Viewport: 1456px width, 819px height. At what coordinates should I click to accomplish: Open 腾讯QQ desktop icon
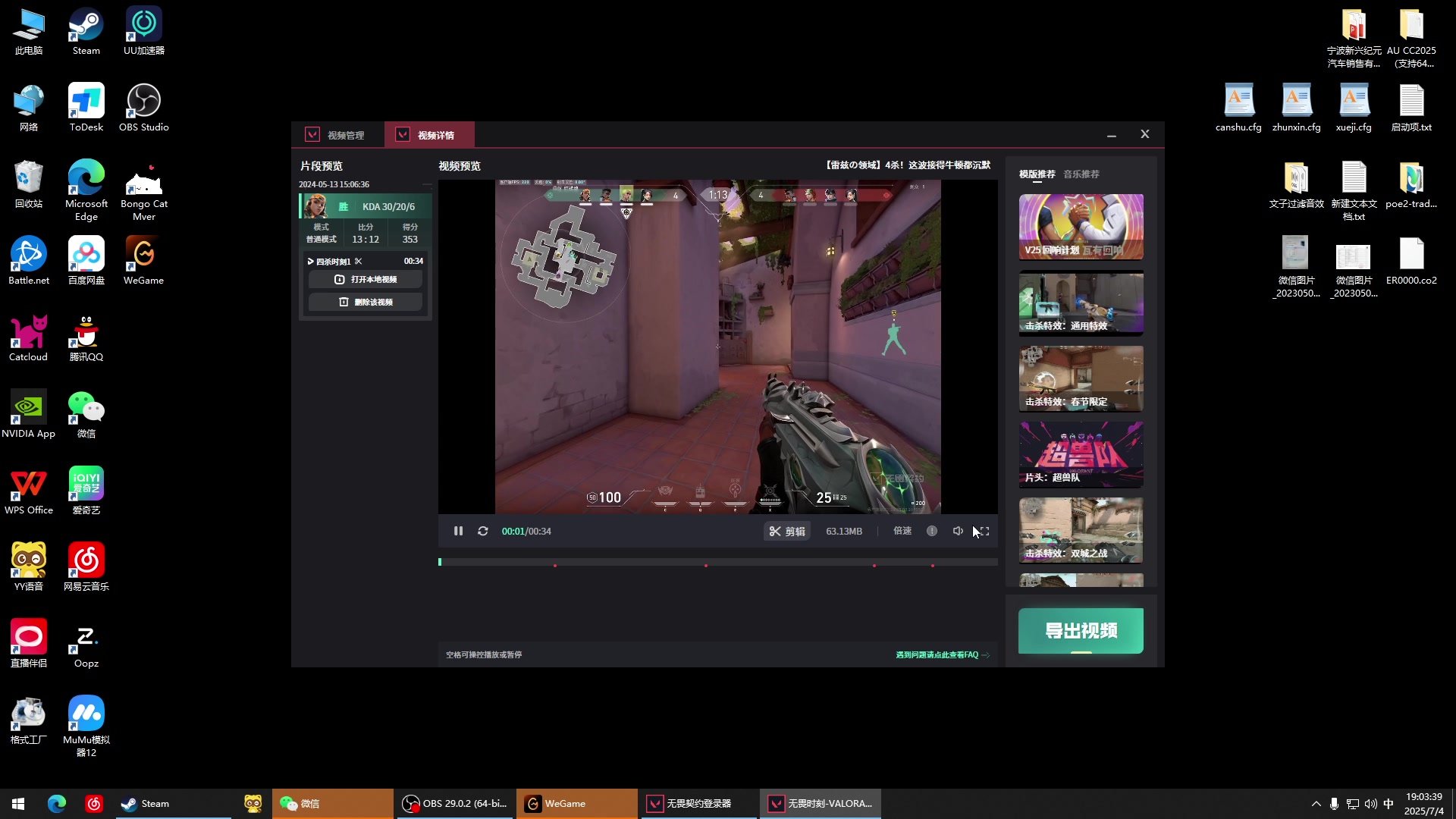(x=86, y=338)
